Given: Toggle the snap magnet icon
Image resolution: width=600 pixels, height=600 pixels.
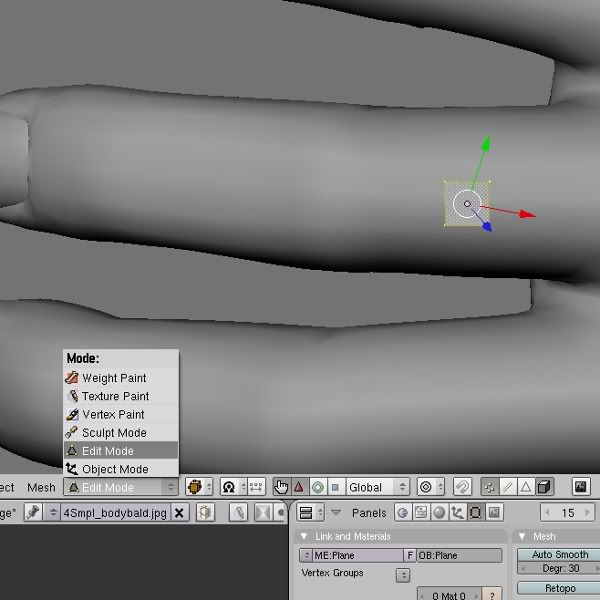Looking at the screenshot, I should [462, 487].
